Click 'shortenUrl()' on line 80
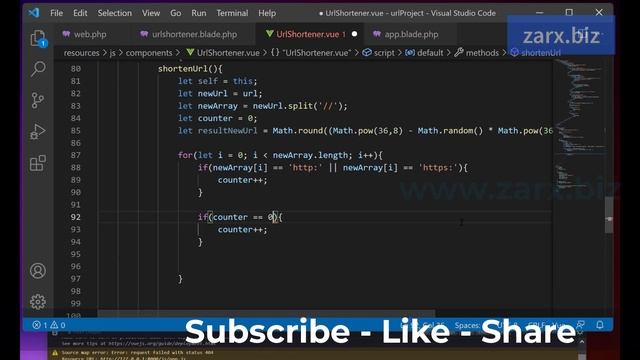The height and width of the screenshot is (360, 640). (x=188, y=69)
